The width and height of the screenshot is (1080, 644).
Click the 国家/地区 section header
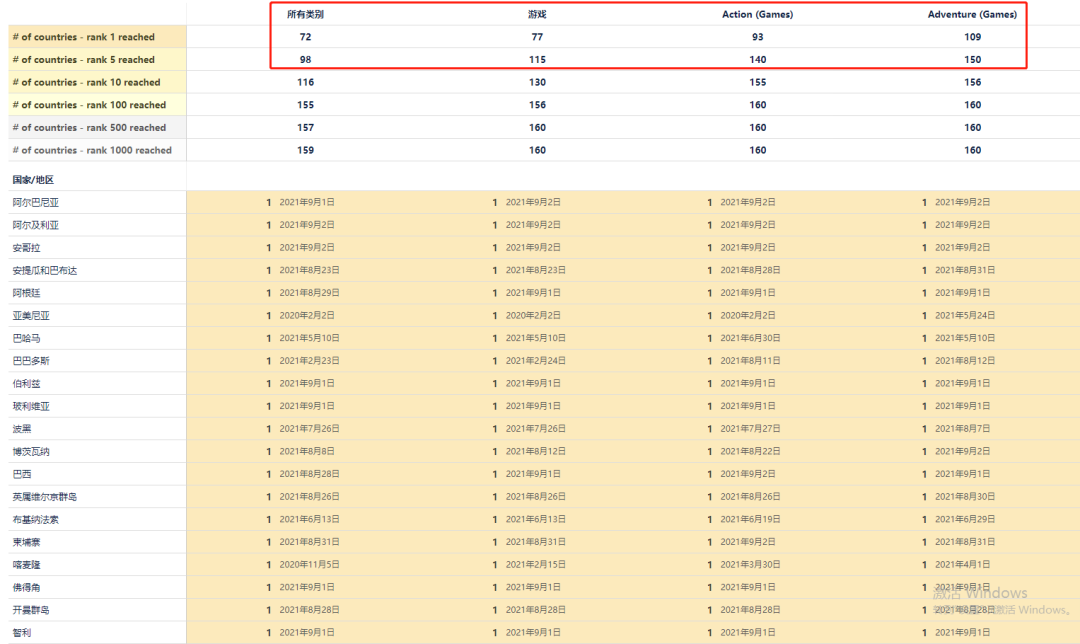click(33, 180)
